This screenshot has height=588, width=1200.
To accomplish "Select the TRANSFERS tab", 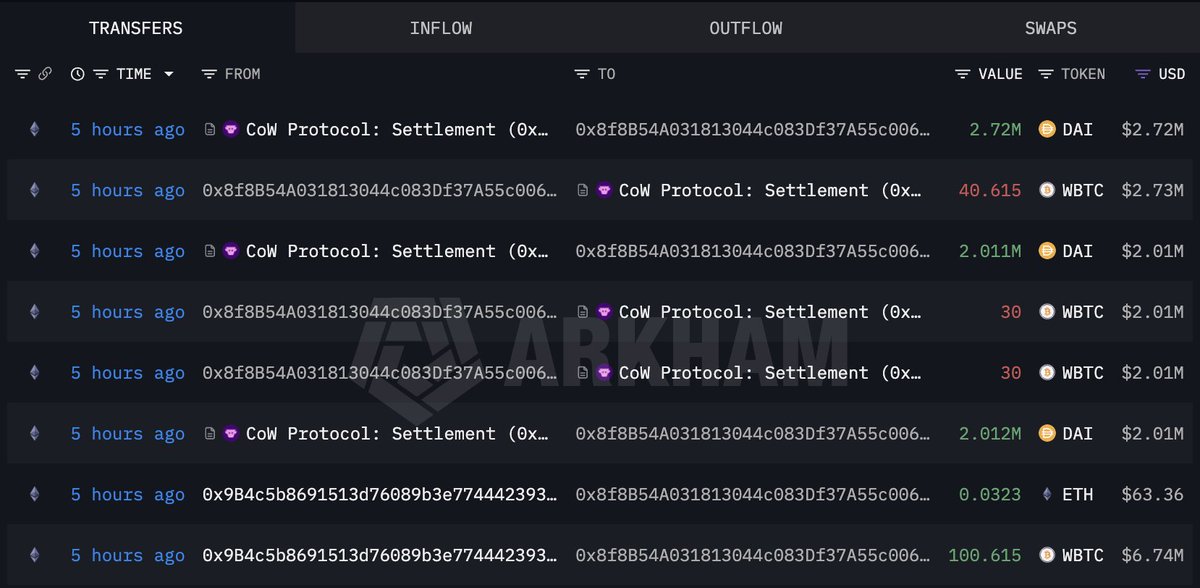I will click(x=136, y=28).
